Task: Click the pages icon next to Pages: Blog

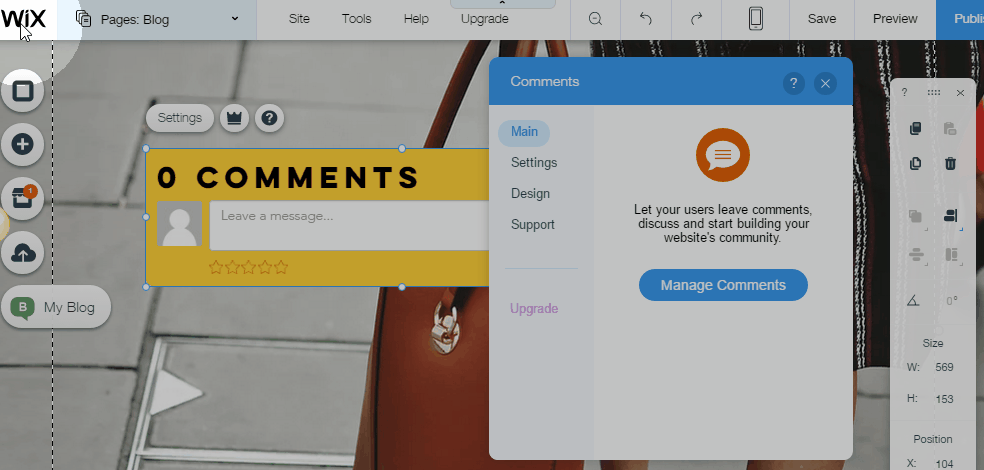Action: point(83,19)
